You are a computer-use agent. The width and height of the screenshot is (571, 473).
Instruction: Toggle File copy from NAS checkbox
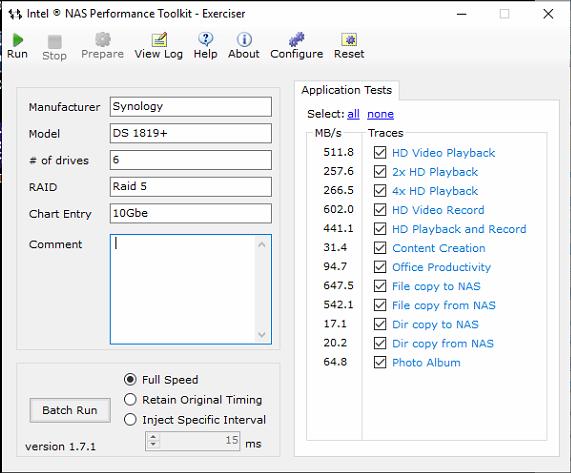pyautogui.click(x=380, y=305)
